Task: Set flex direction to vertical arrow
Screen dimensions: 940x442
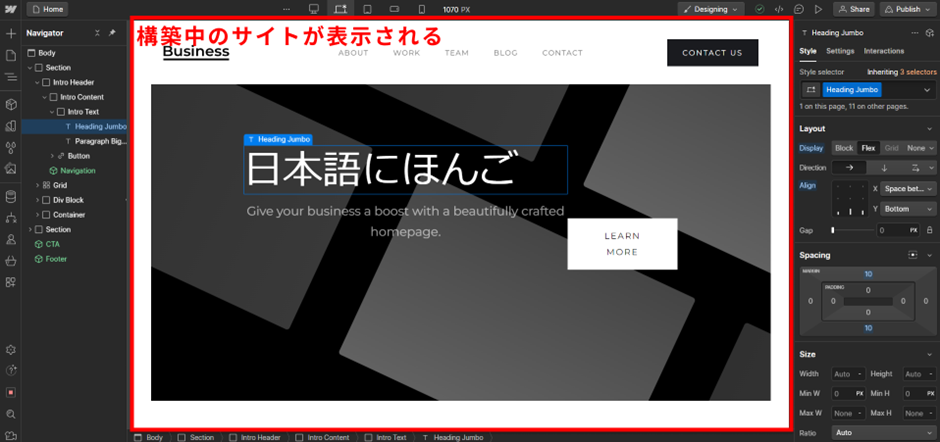Action: [x=884, y=168]
